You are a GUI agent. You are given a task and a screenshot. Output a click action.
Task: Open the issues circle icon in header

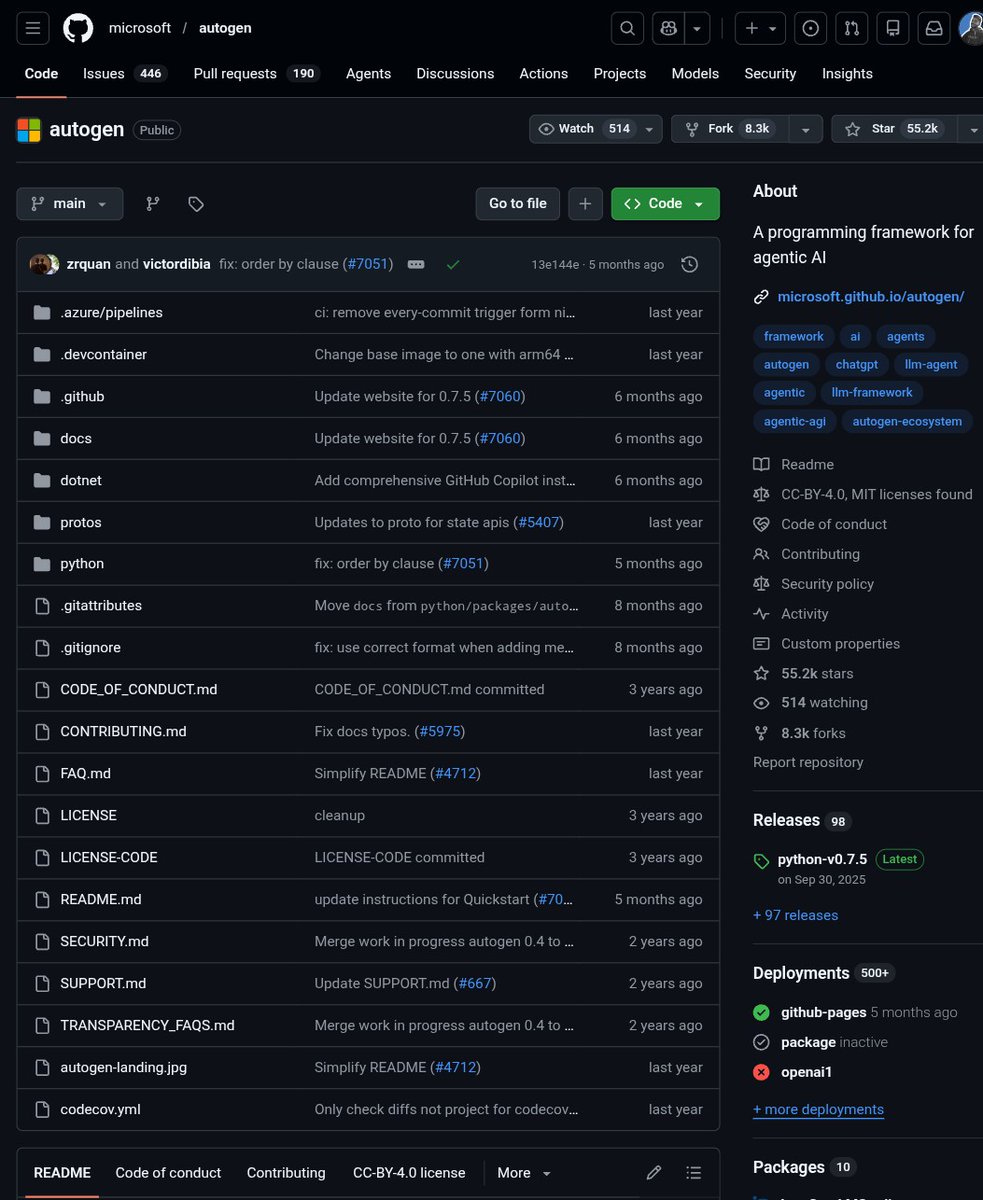[x=811, y=29]
